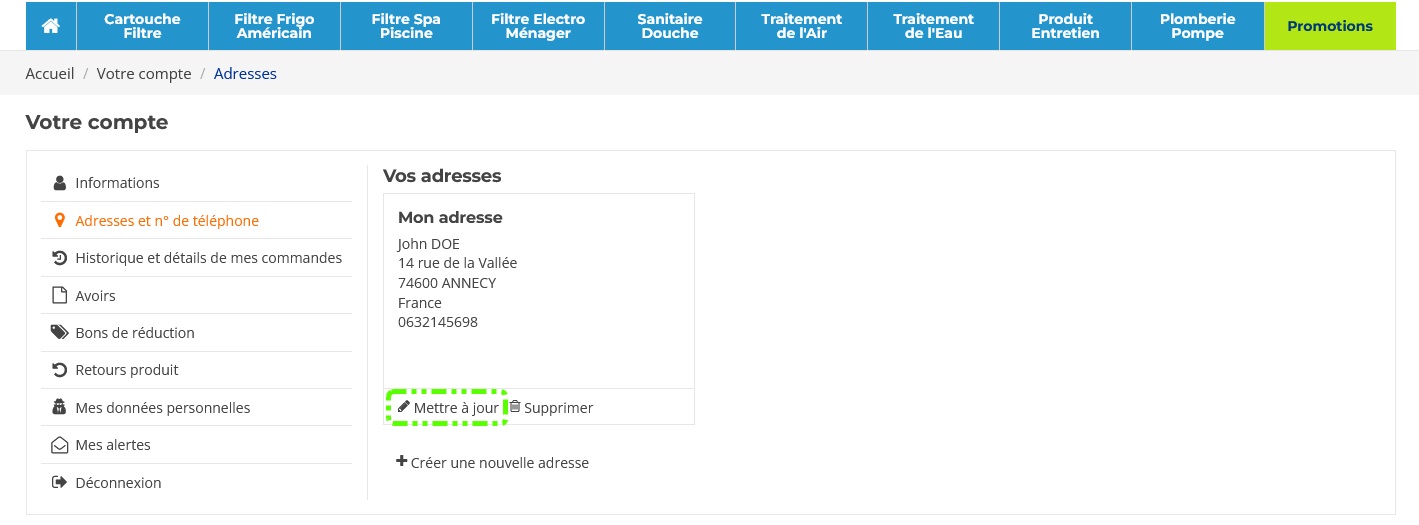Click Accueil in the breadcrumb
The width and height of the screenshot is (1419, 525).
coord(50,74)
